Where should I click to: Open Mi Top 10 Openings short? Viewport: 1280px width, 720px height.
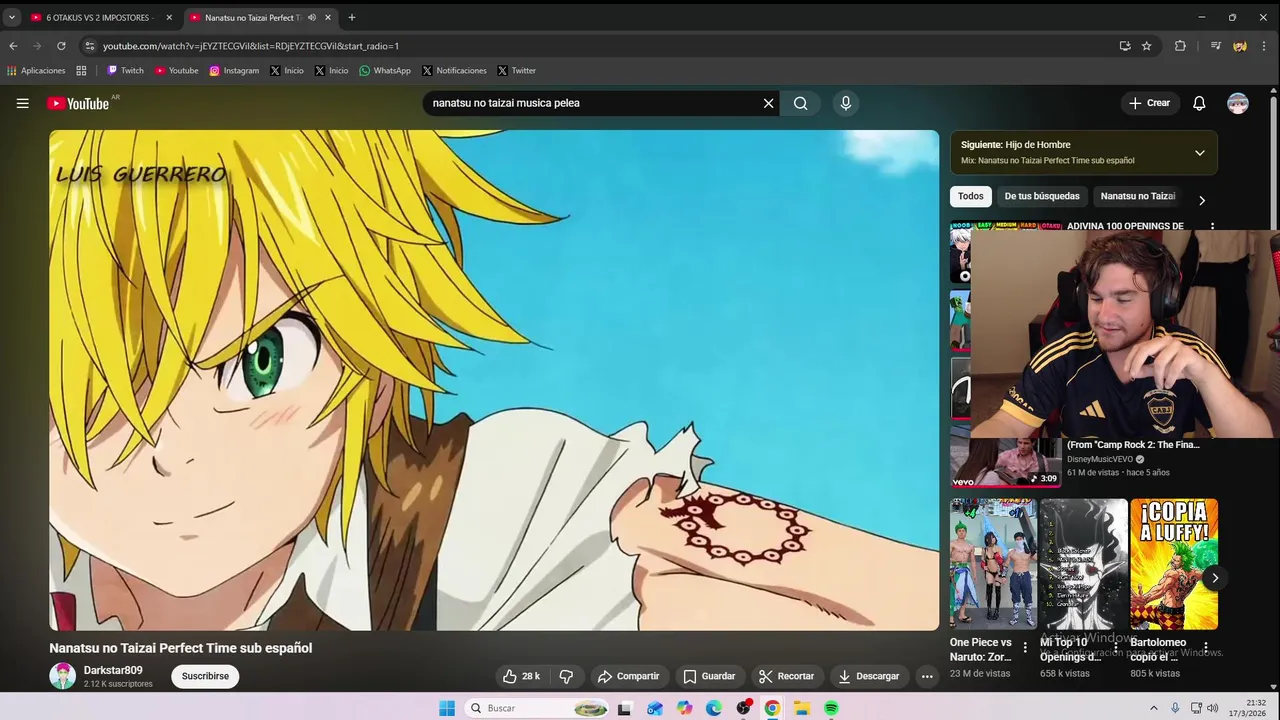[1083, 564]
